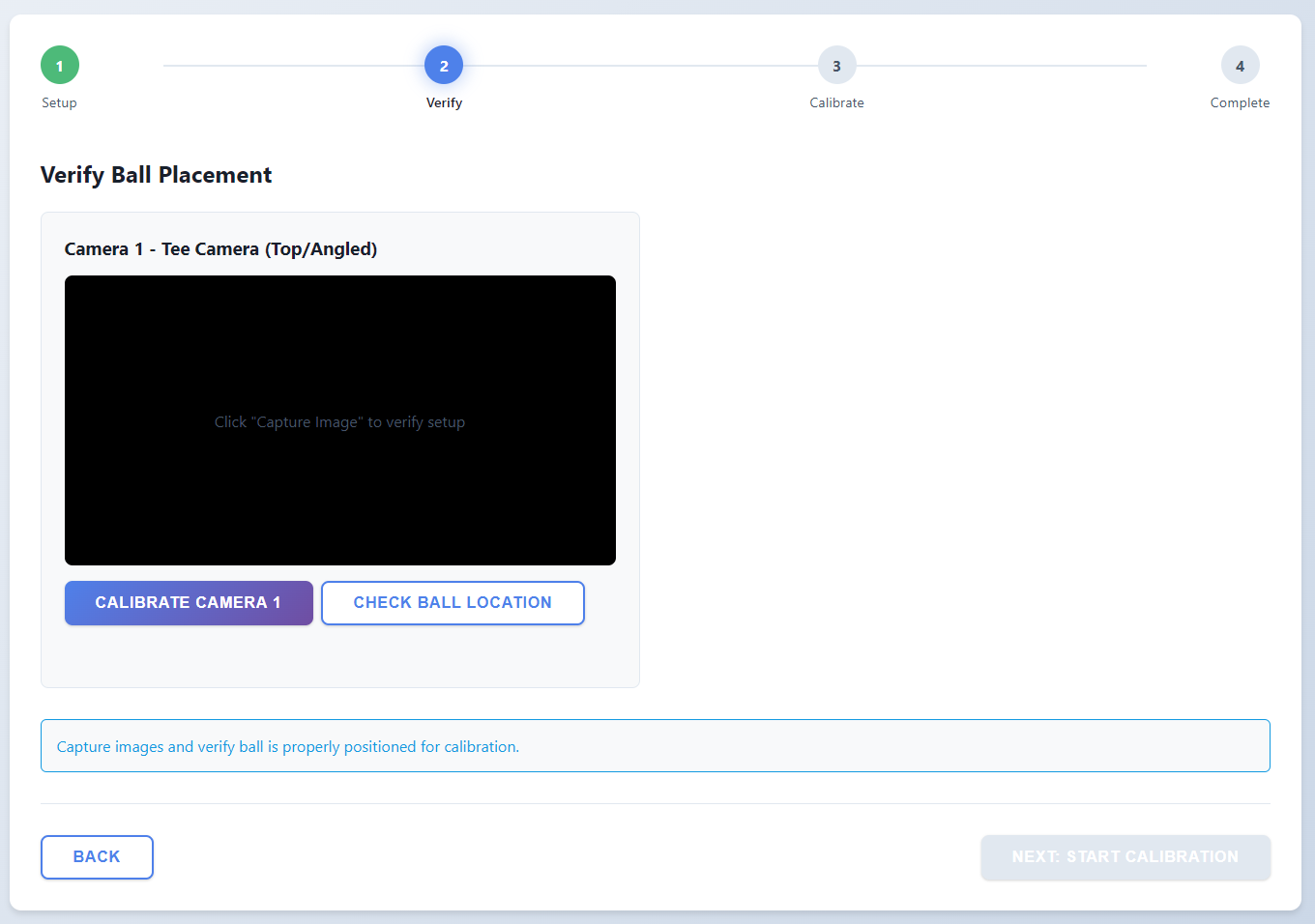Screen dimensions: 1315x924
Task: Select the Verify step label
Action: coord(444,102)
